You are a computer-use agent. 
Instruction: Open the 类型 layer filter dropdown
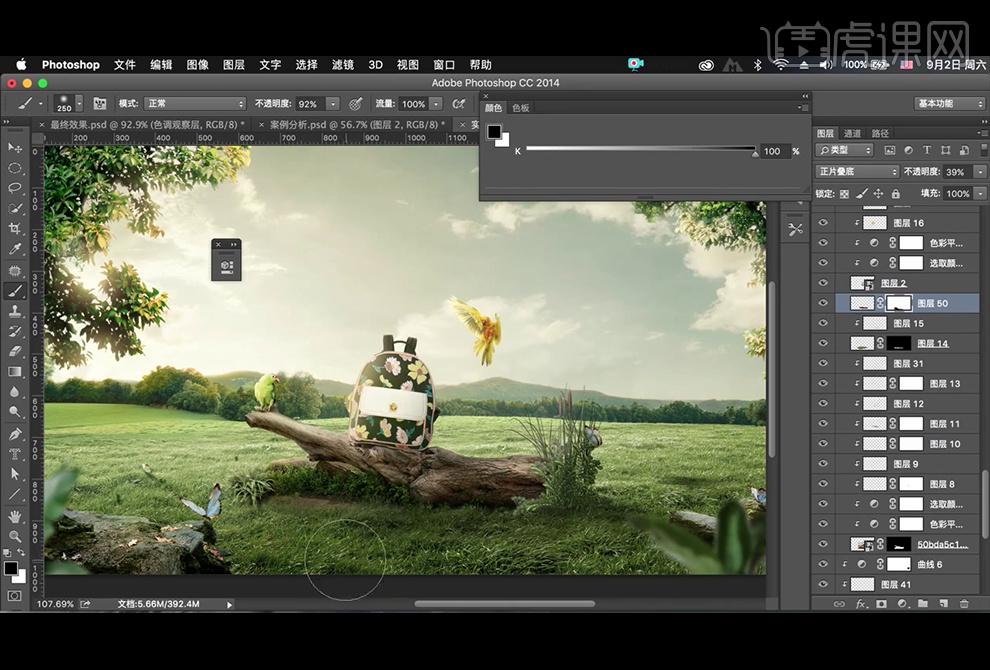[844, 150]
